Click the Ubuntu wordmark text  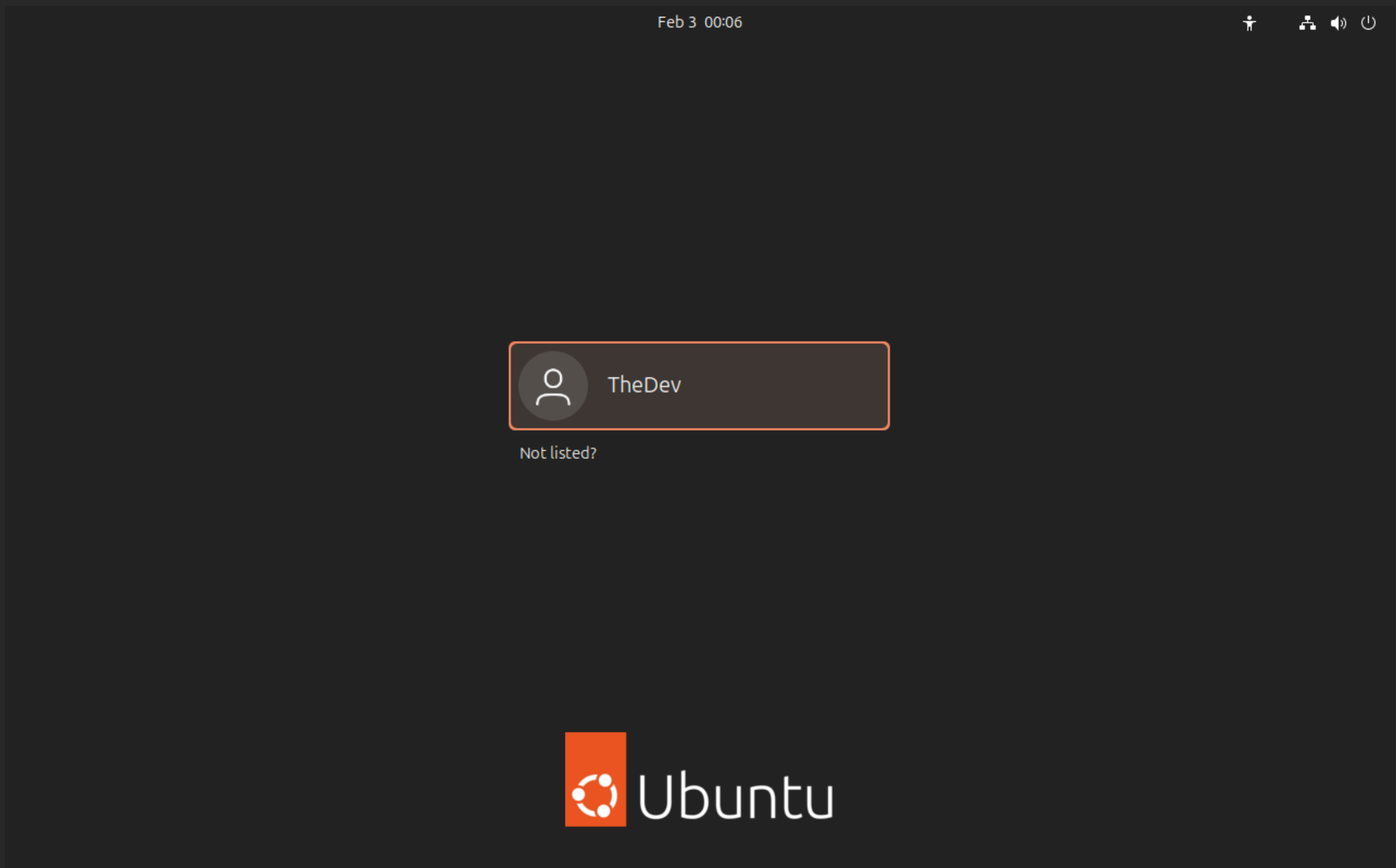point(736,796)
